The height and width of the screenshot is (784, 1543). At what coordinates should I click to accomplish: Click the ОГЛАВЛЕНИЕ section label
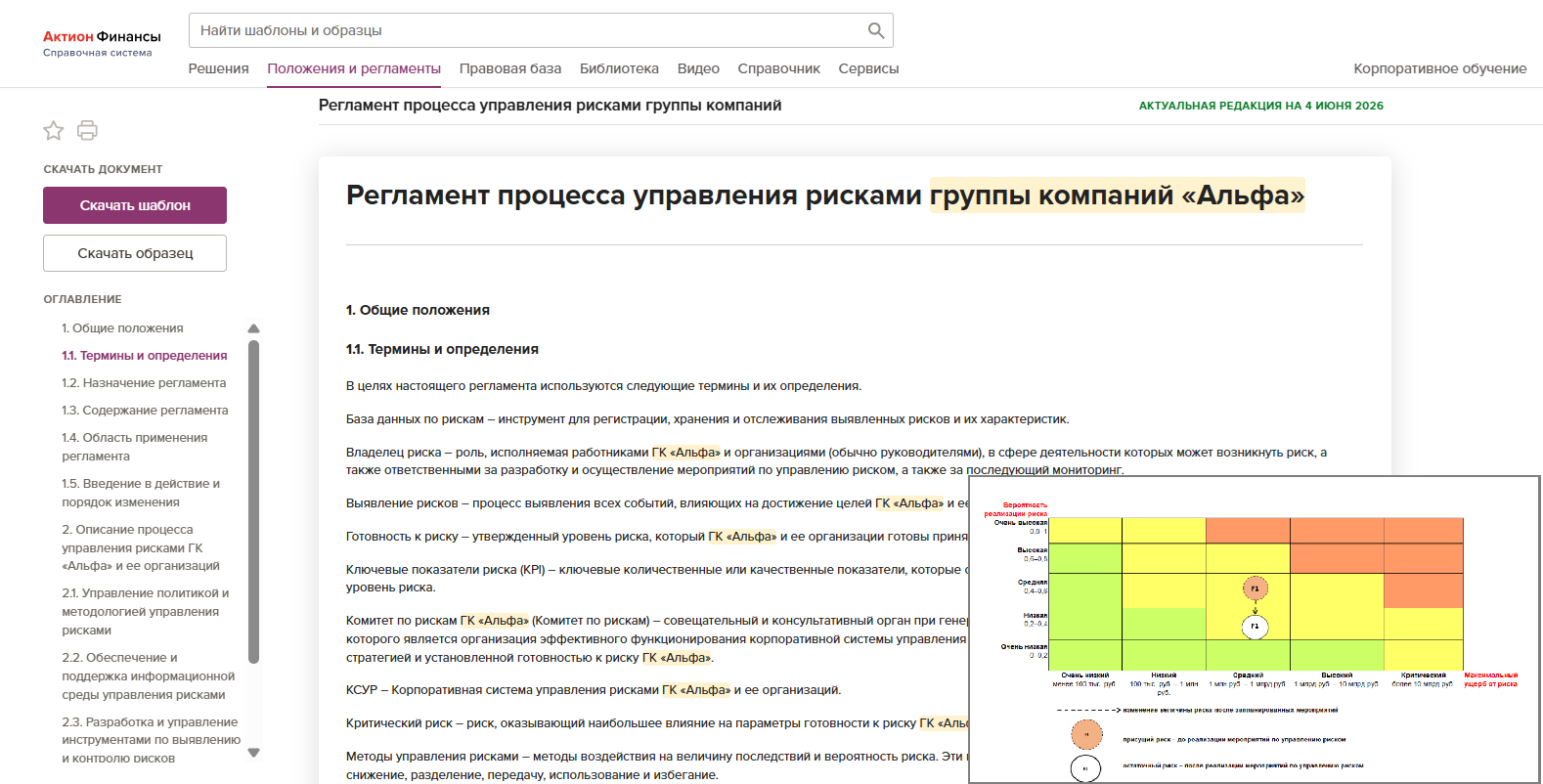click(x=82, y=299)
